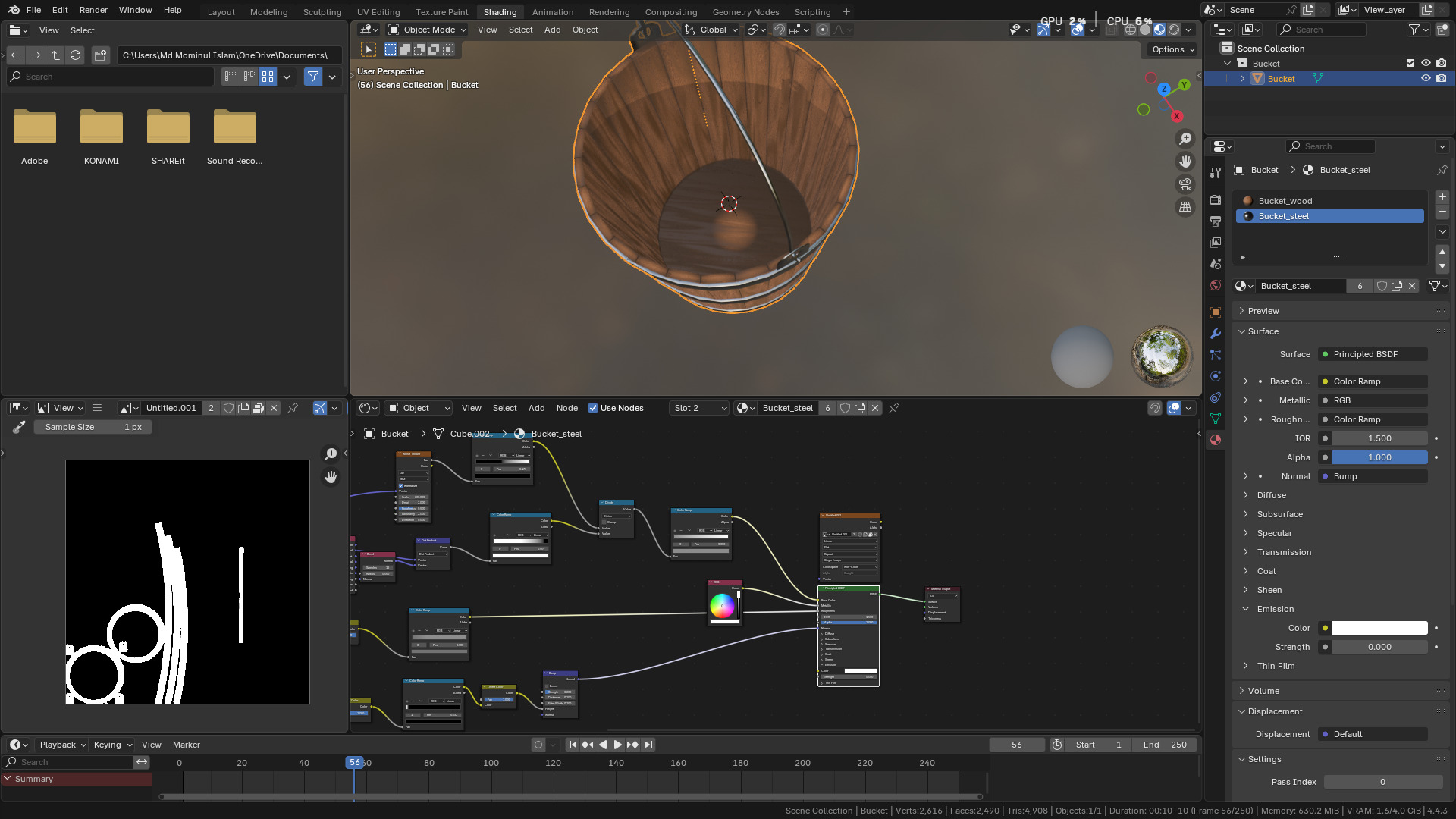This screenshot has width=1456, height=819.
Task: Play the animation in timeline
Action: point(617,745)
